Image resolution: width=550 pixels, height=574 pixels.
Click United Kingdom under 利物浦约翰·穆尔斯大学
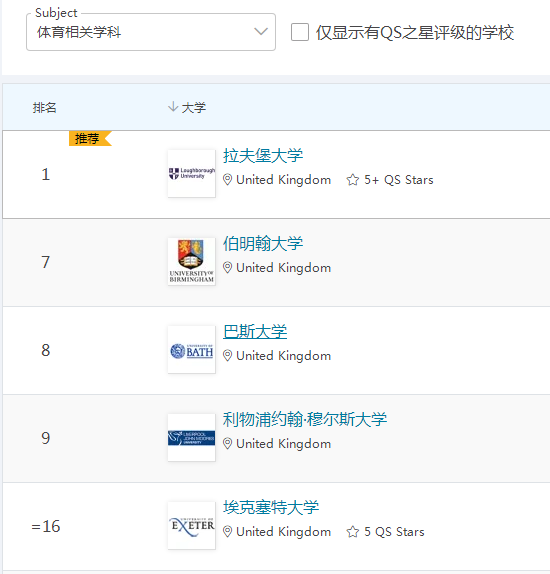coord(283,444)
